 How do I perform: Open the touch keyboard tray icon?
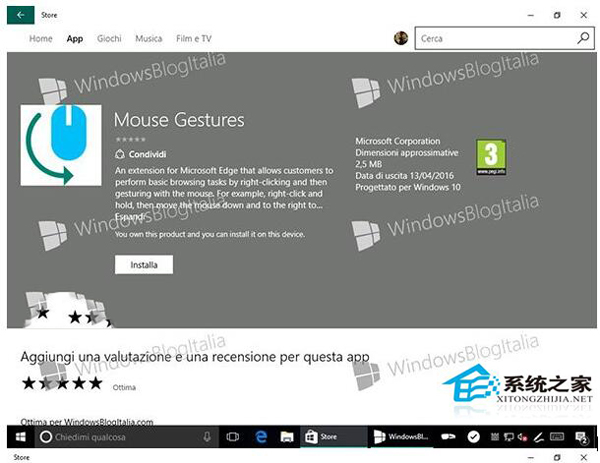click(x=557, y=436)
